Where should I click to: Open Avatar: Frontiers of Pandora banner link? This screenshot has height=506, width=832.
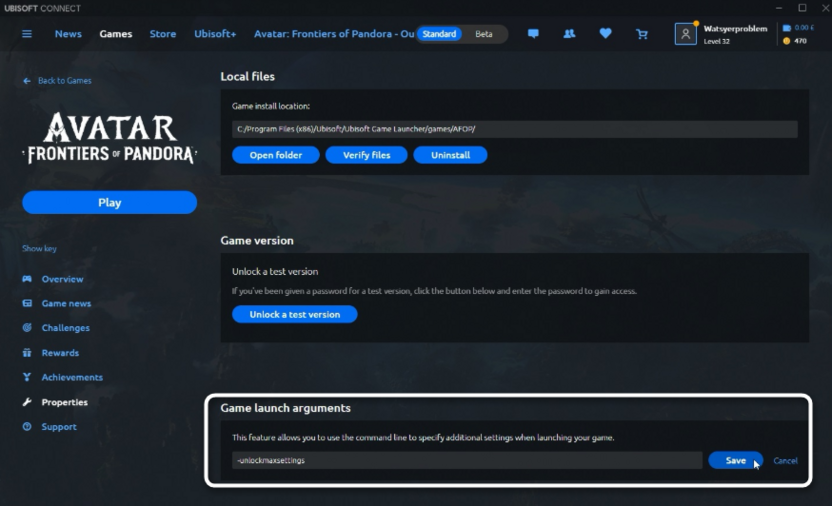[334, 34]
